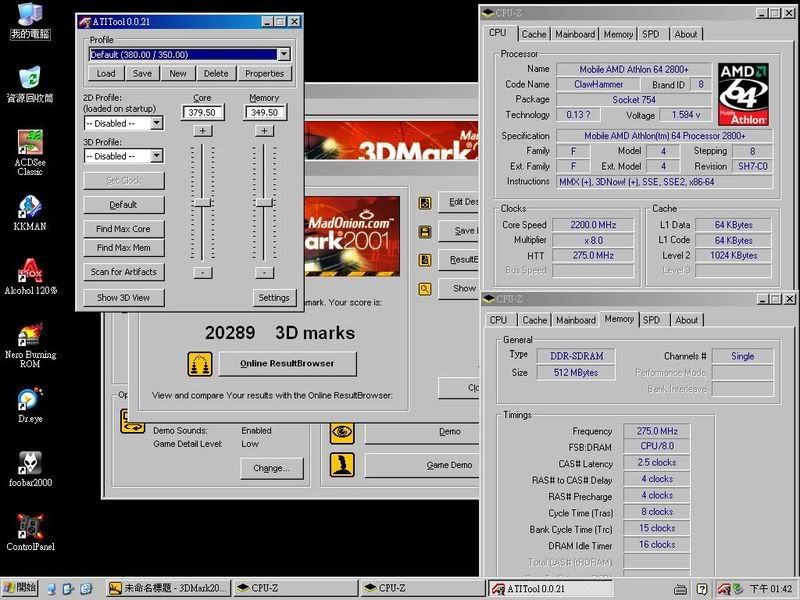Select the Alcohol 120% desktop shortcut
Image resolution: width=800 pixels, height=600 pixels.
click(x=30, y=277)
